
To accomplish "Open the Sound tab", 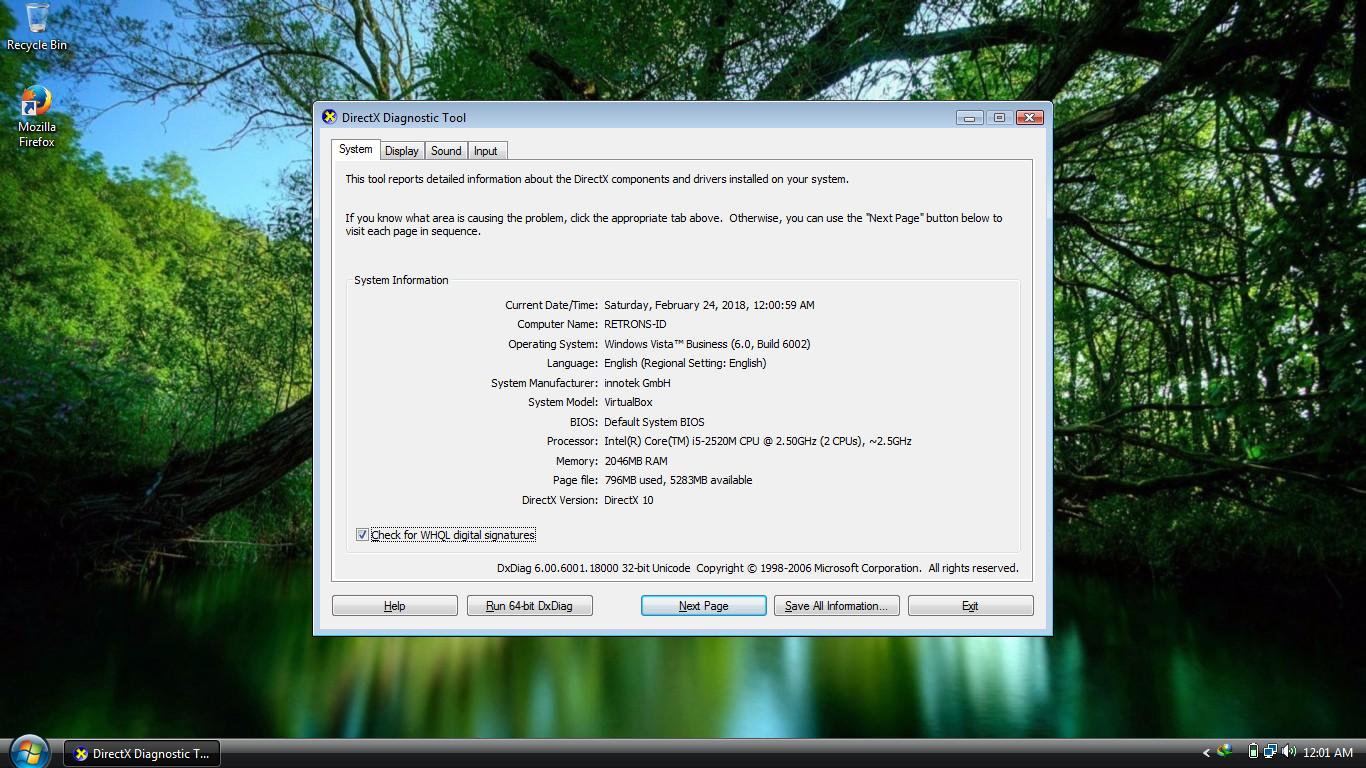I will tap(446, 151).
